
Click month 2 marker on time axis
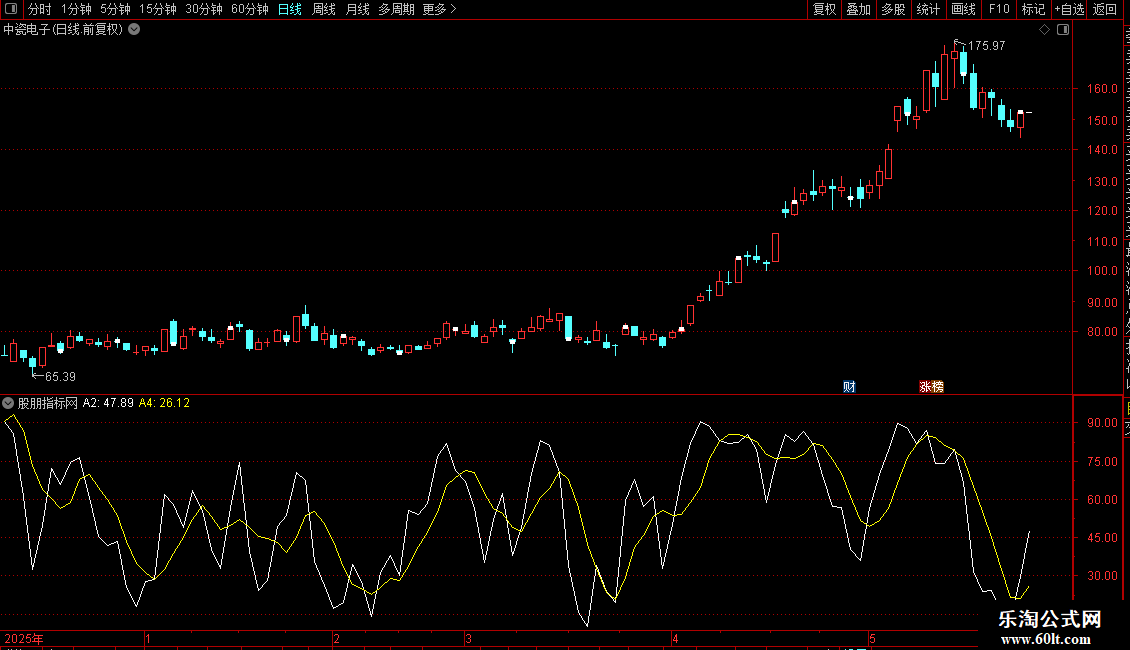tap(337, 638)
